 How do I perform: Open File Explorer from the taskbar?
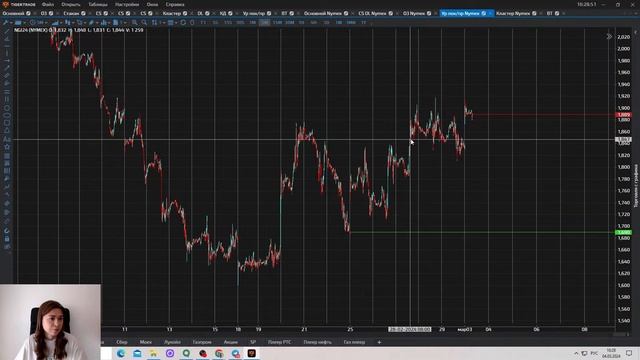(x=153, y=353)
